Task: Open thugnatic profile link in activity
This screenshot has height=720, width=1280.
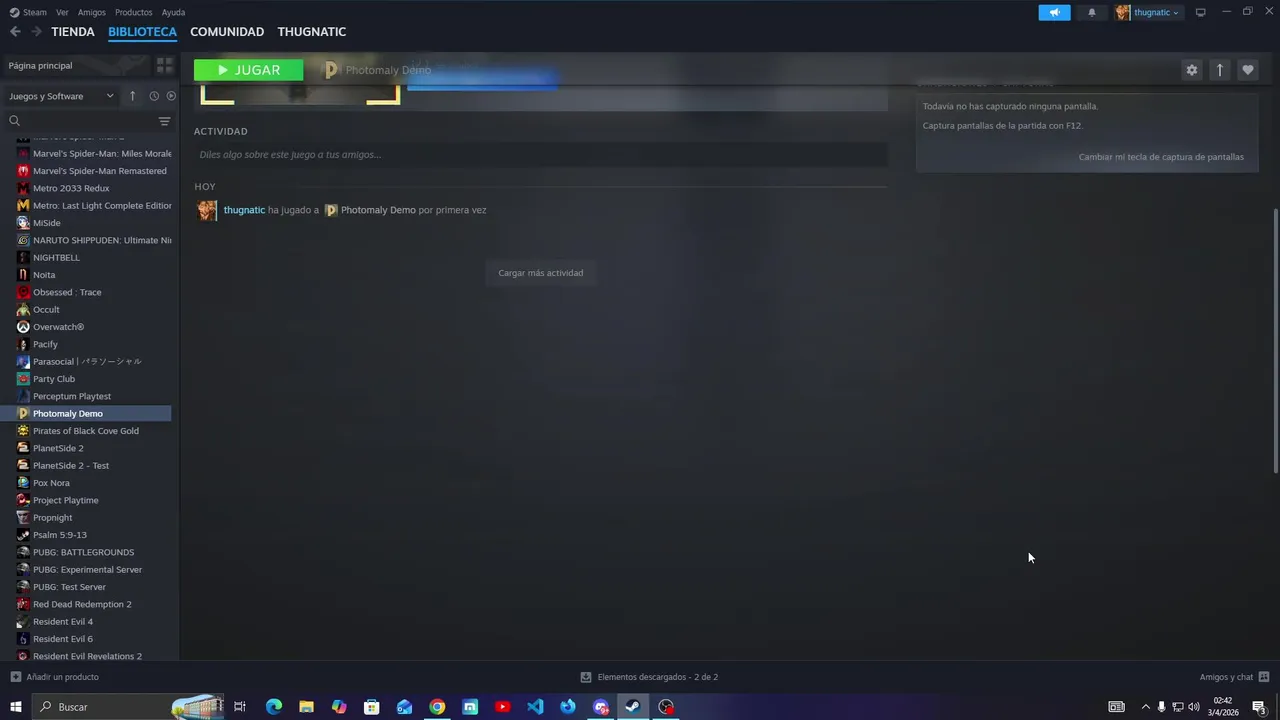Action: point(244,210)
